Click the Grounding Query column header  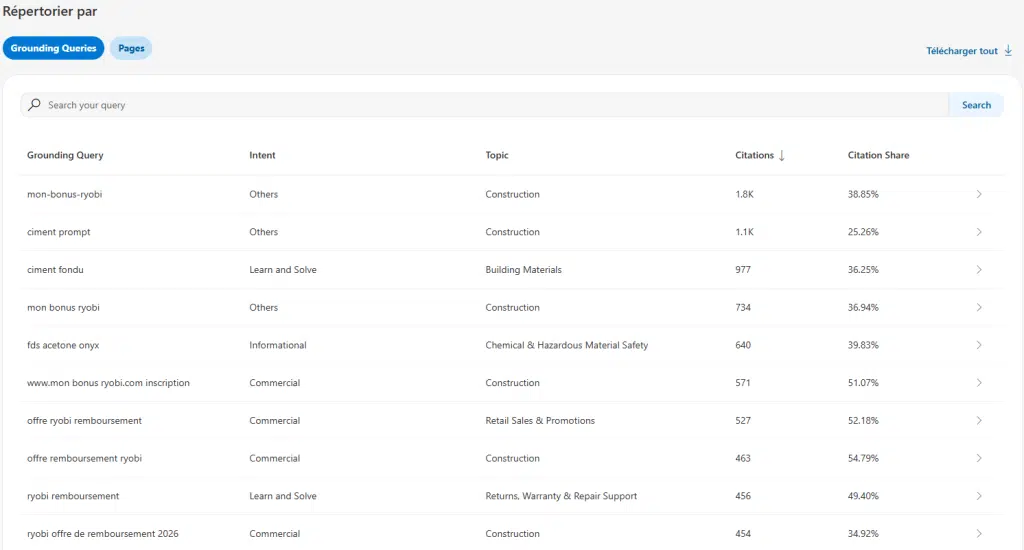(65, 155)
